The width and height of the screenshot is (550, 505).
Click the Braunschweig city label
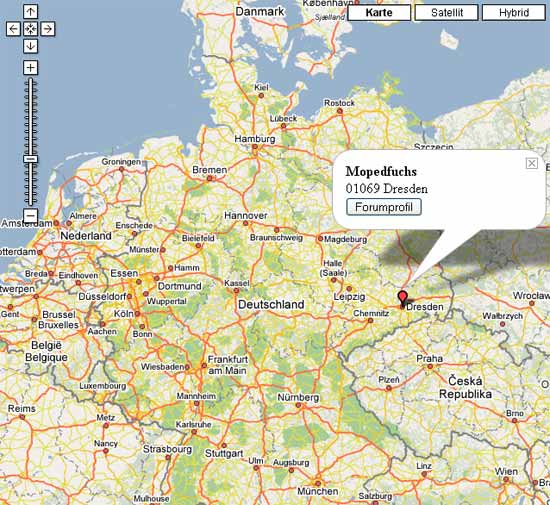[276, 238]
